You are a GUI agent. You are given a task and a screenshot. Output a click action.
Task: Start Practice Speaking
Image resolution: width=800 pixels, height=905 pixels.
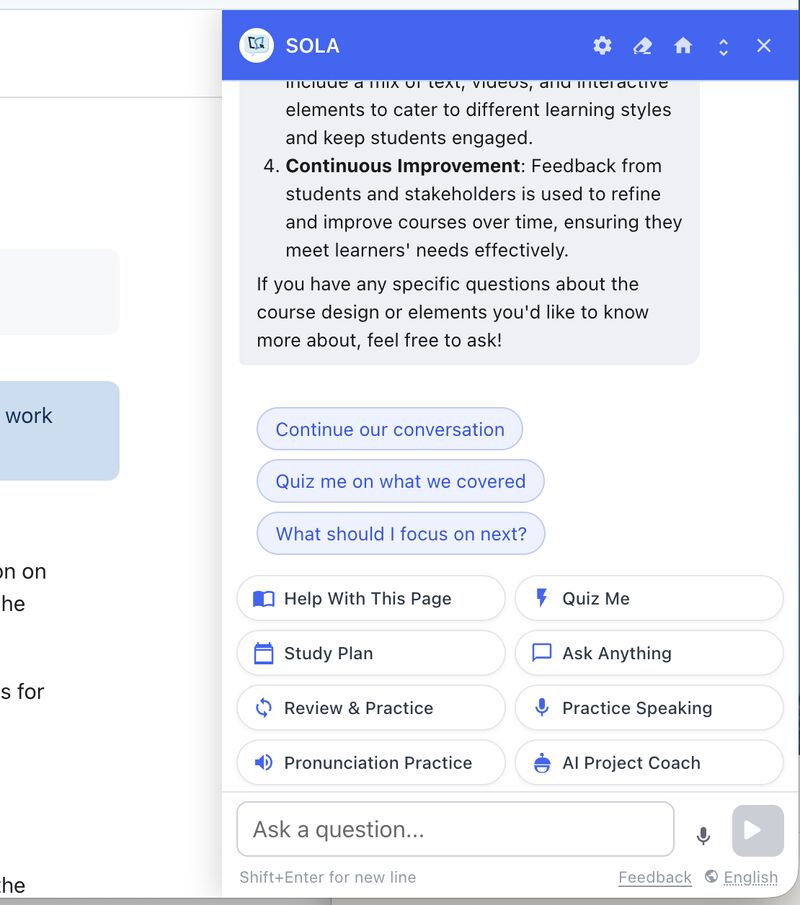(648, 708)
